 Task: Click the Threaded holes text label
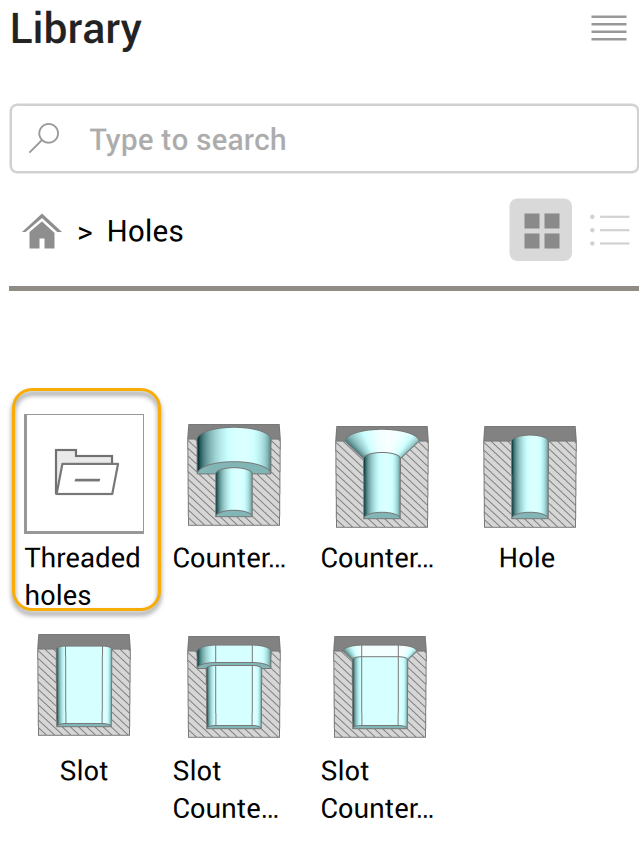coord(82,576)
